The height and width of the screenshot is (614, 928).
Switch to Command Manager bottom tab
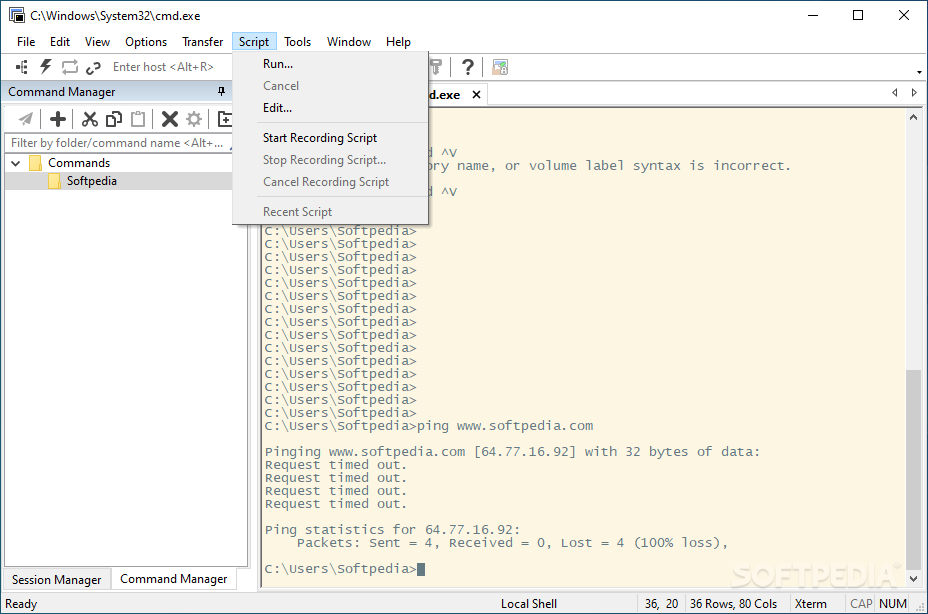[x=173, y=579]
